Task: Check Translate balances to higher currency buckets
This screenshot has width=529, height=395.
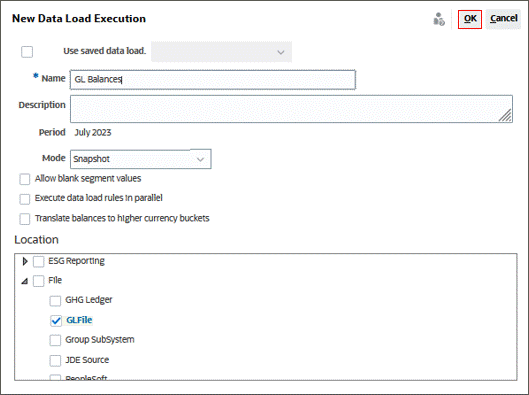Action: coord(25,219)
